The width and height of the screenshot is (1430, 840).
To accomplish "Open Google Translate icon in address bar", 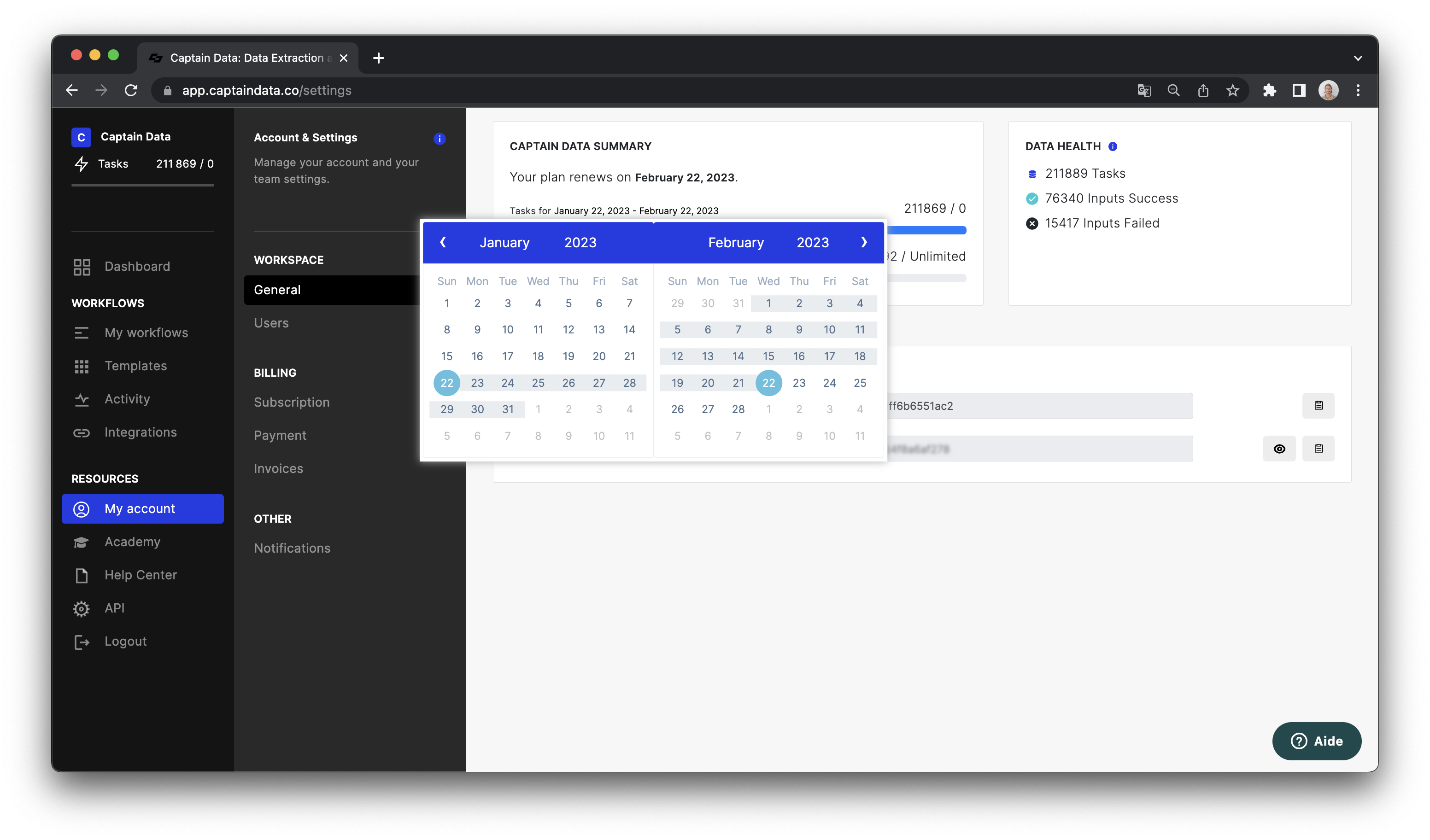I will 1144,90.
